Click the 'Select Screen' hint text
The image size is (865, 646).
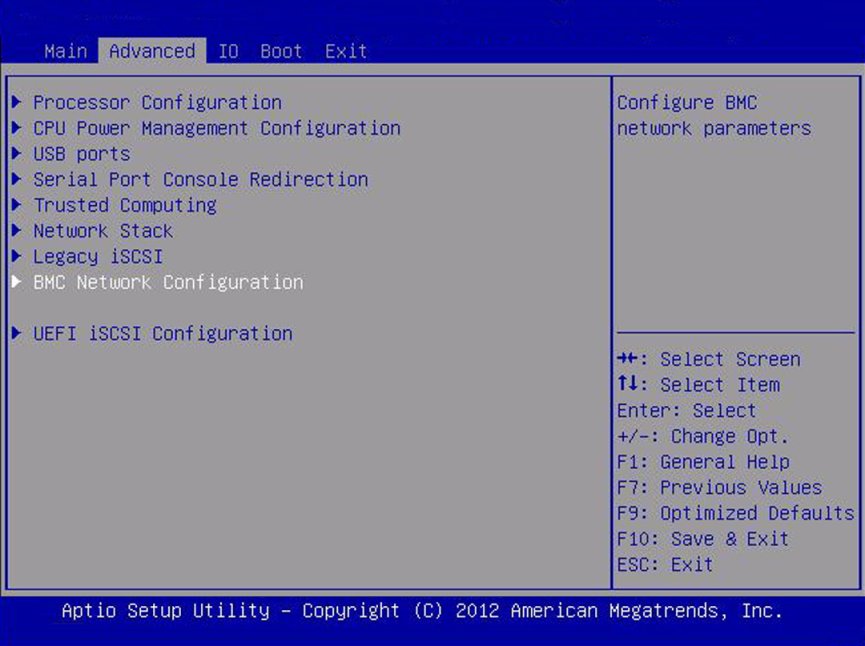coord(730,359)
